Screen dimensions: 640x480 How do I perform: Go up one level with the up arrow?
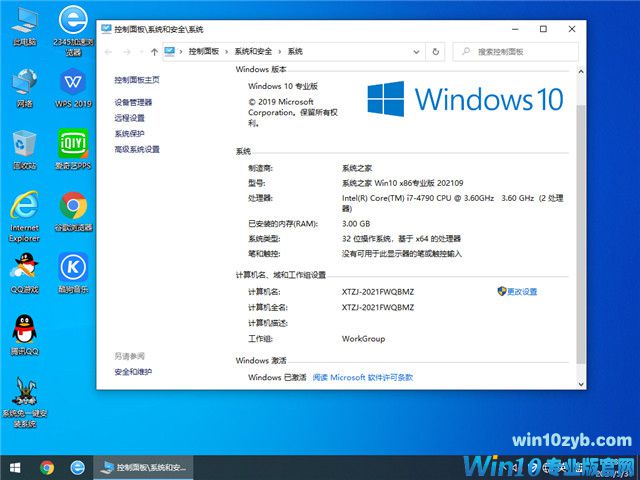click(x=154, y=52)
